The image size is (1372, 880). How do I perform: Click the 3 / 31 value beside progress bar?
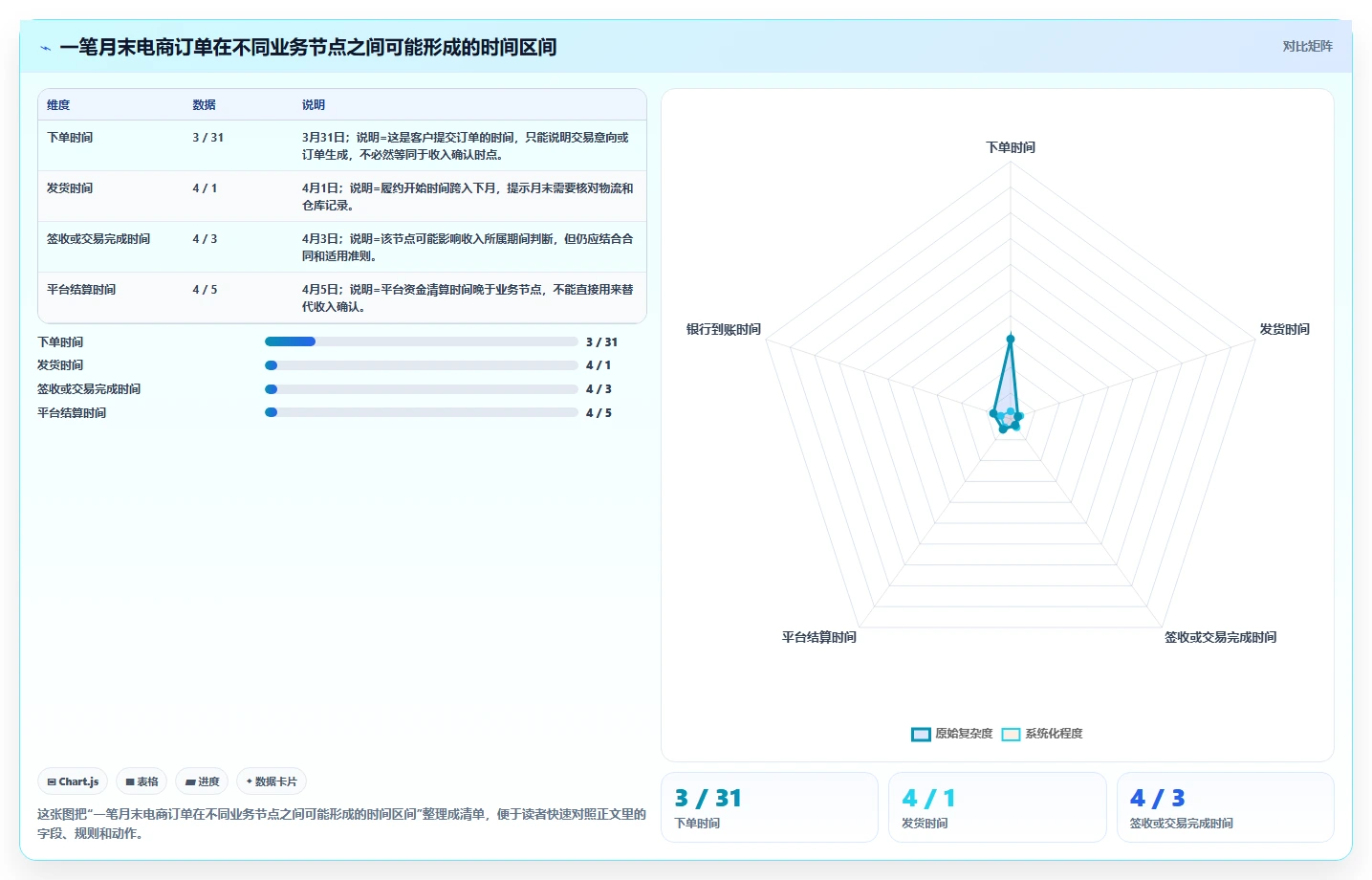(601, 342)
